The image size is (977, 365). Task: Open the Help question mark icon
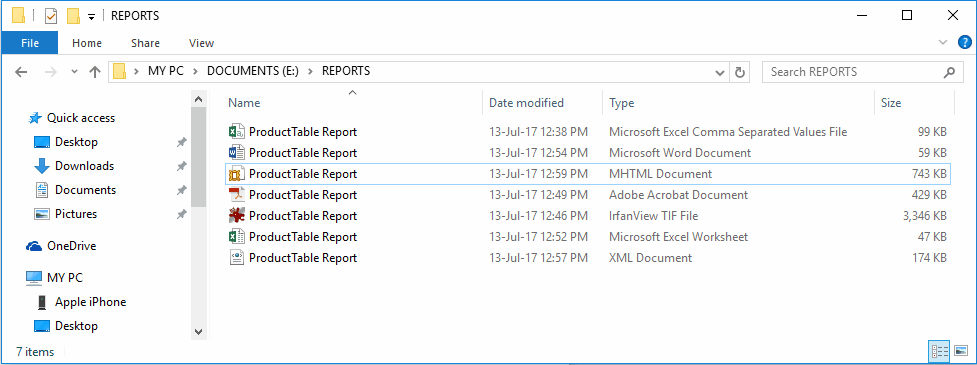pos(964,42)
